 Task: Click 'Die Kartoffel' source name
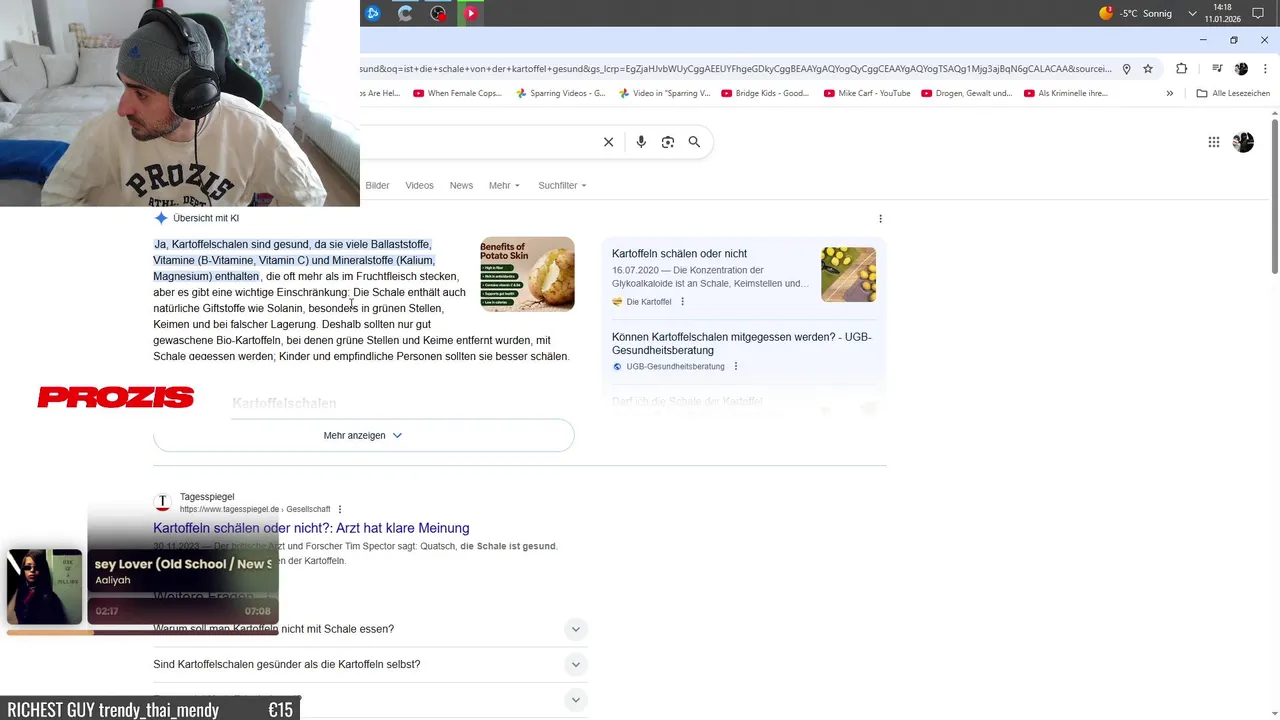tap(649, 302)
